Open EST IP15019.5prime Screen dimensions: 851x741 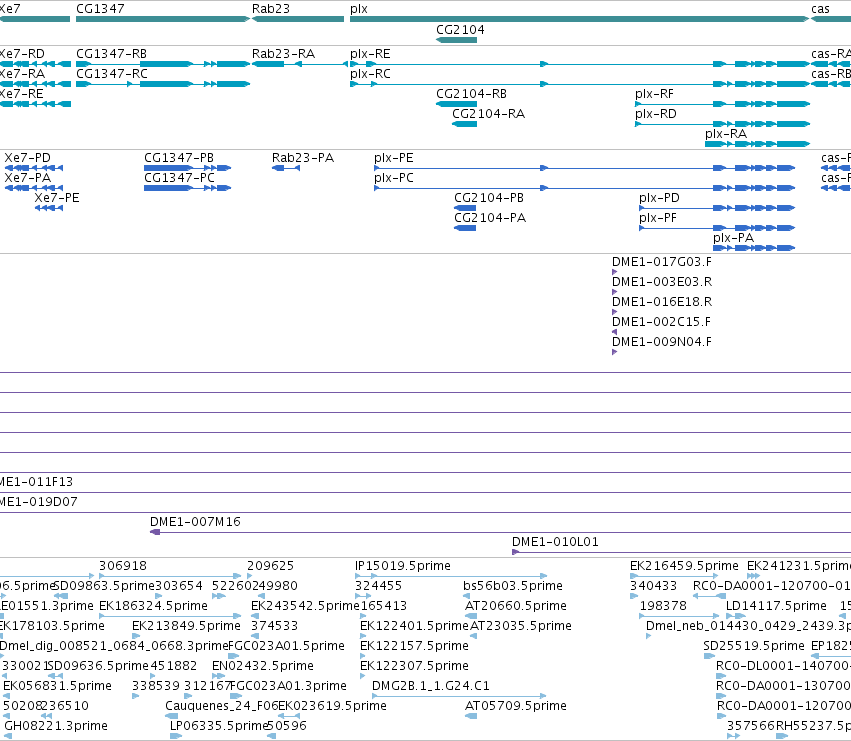pyautogui.click(x=403, y=566)
